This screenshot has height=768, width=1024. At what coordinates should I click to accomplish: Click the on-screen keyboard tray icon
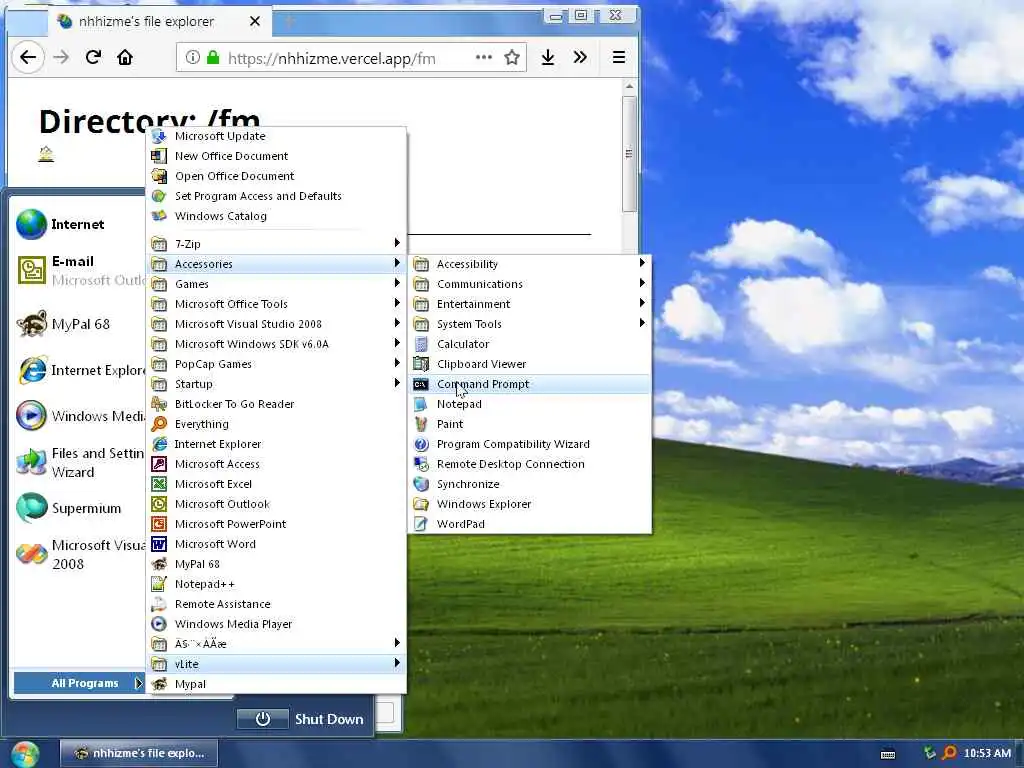888,754
